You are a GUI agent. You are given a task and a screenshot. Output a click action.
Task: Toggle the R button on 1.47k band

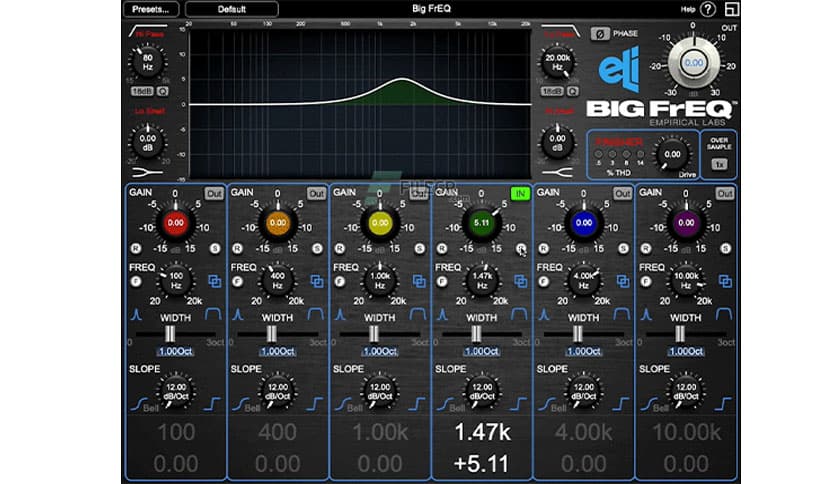pos(441,248)
